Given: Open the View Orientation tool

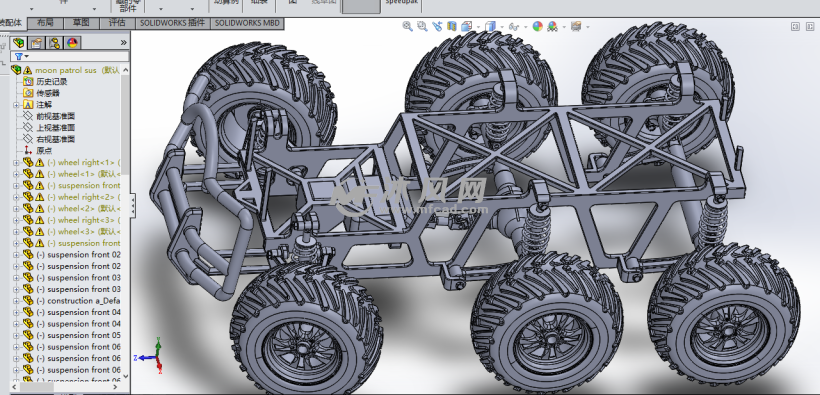Looking at the screenshot, I should (x=466, y=26).
